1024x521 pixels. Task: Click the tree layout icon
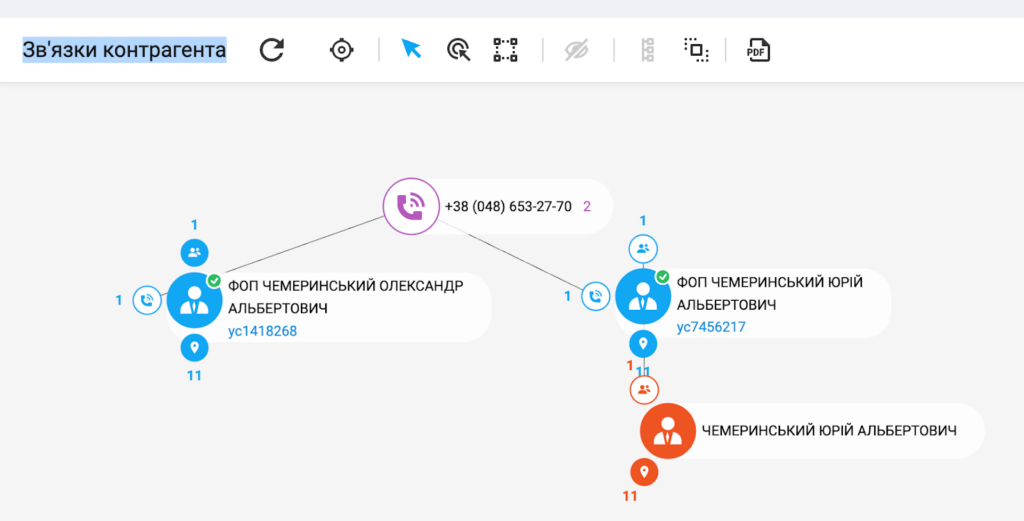tap(647, 50)
